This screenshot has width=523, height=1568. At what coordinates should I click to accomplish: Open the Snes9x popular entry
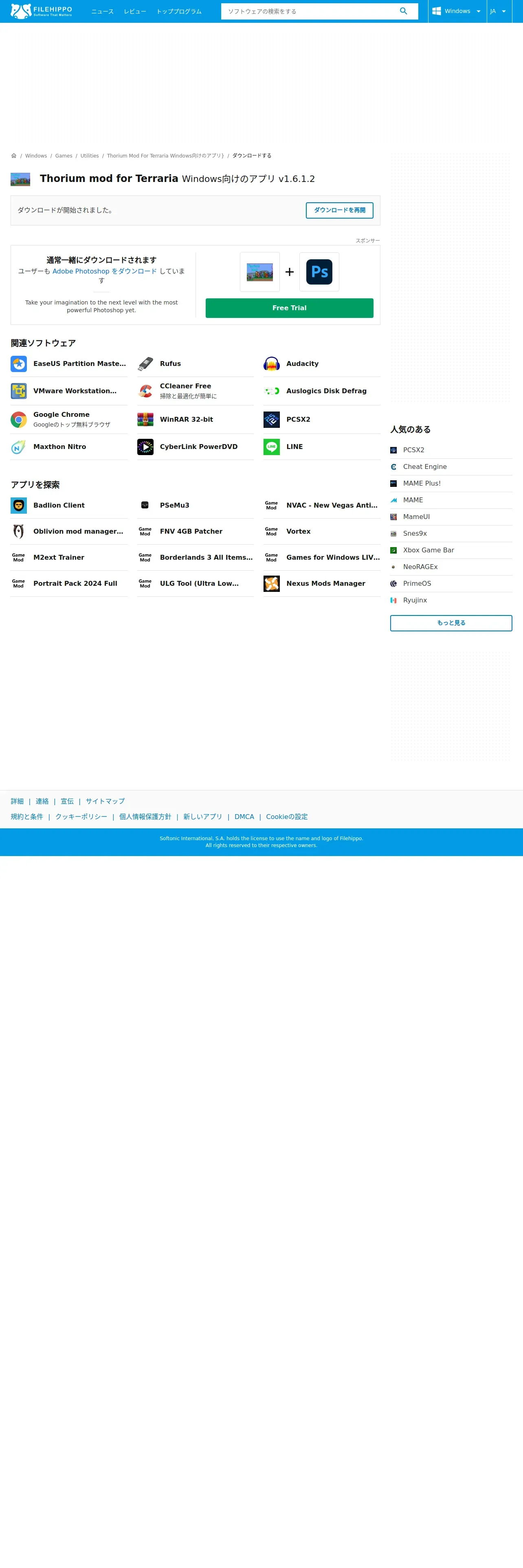point(451,533)
